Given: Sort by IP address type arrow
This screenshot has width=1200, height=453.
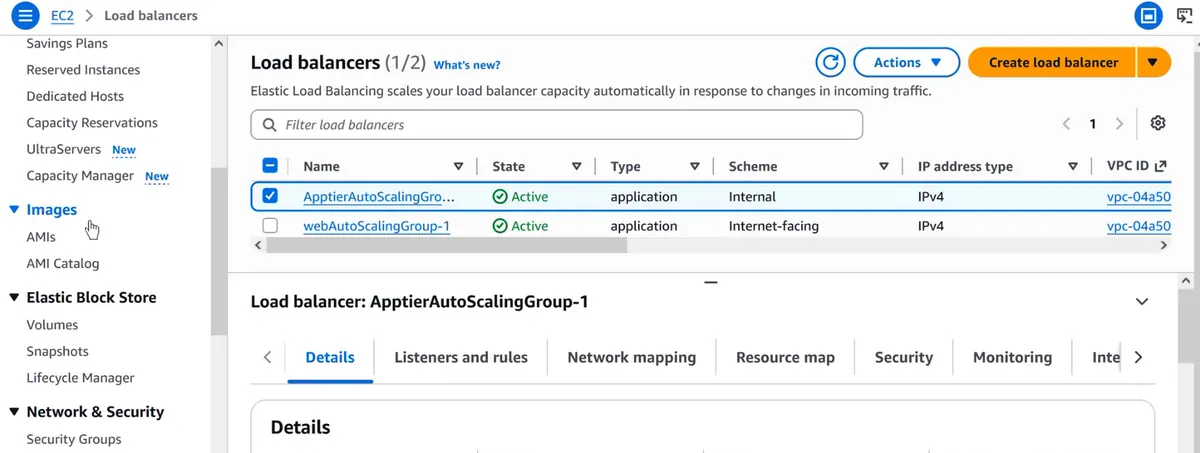Looking at the screenshot, I should pos(1073,167).
